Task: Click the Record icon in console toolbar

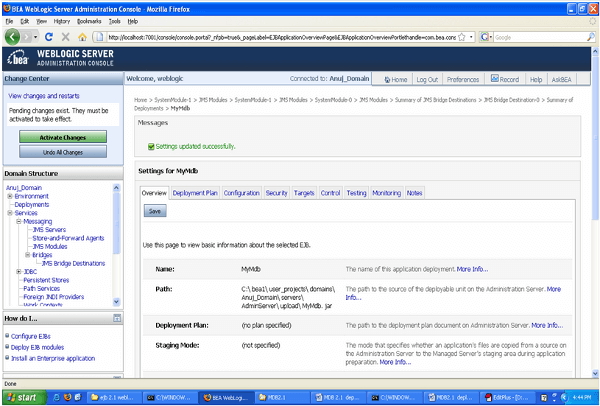Action: (x=495, y=78)
